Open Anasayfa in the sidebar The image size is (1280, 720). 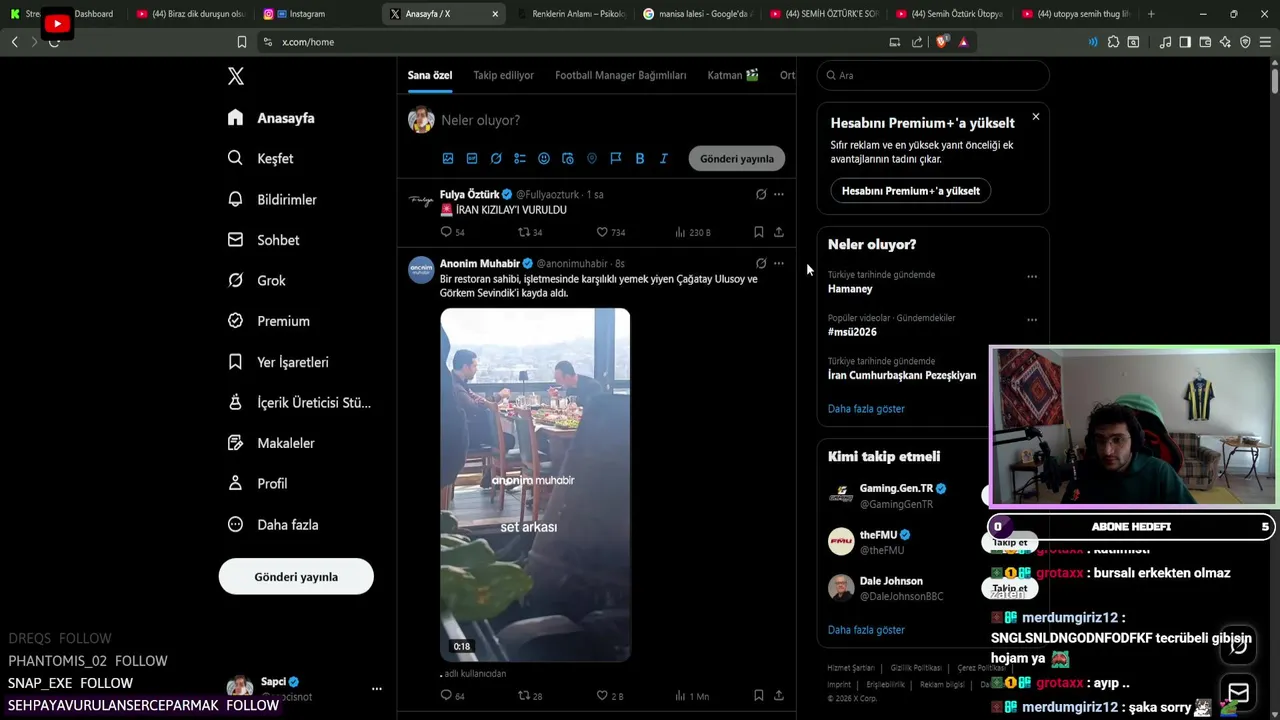[271, 118]
